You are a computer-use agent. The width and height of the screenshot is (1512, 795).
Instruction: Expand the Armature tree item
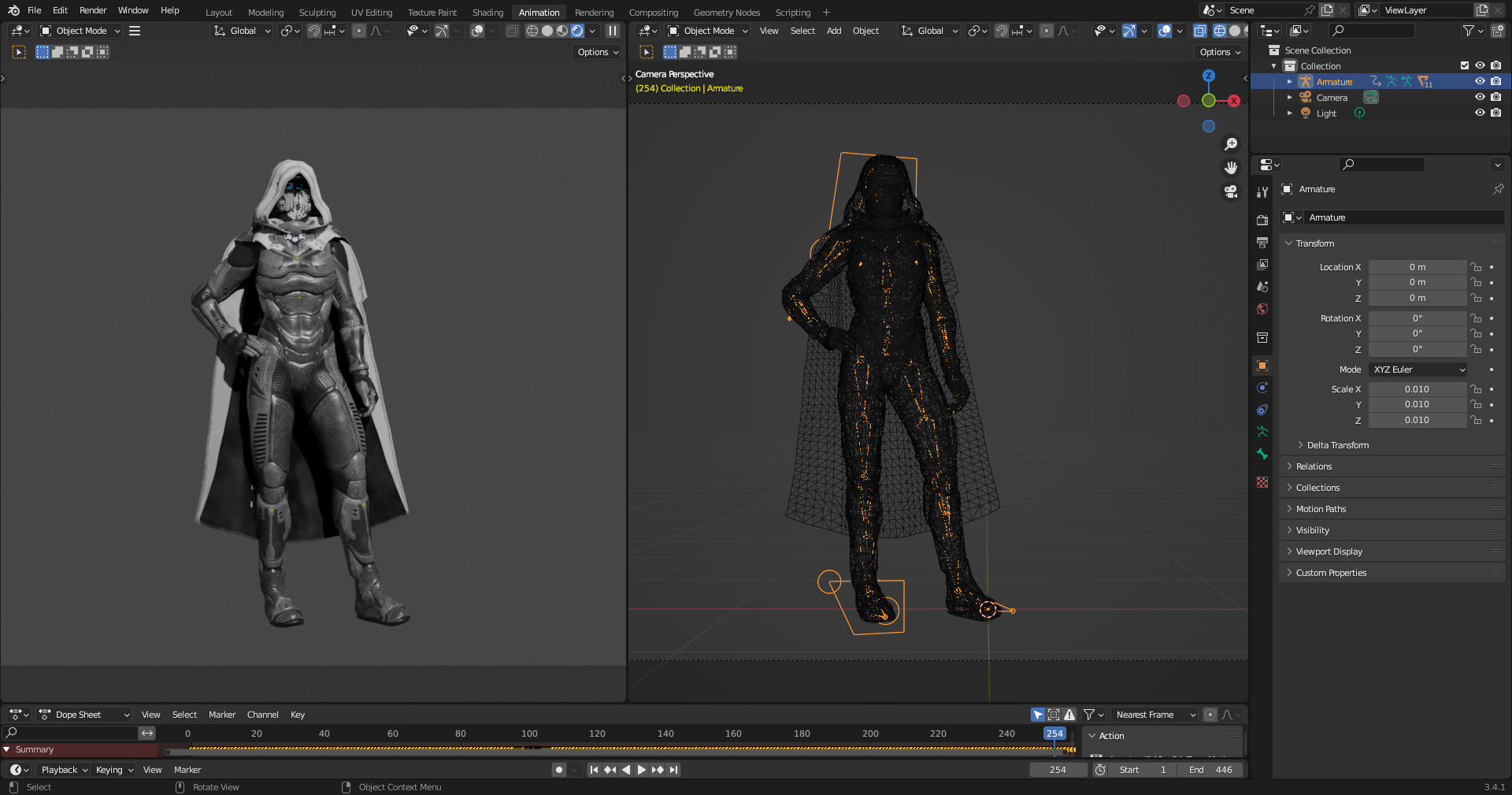coord(1289,81)
